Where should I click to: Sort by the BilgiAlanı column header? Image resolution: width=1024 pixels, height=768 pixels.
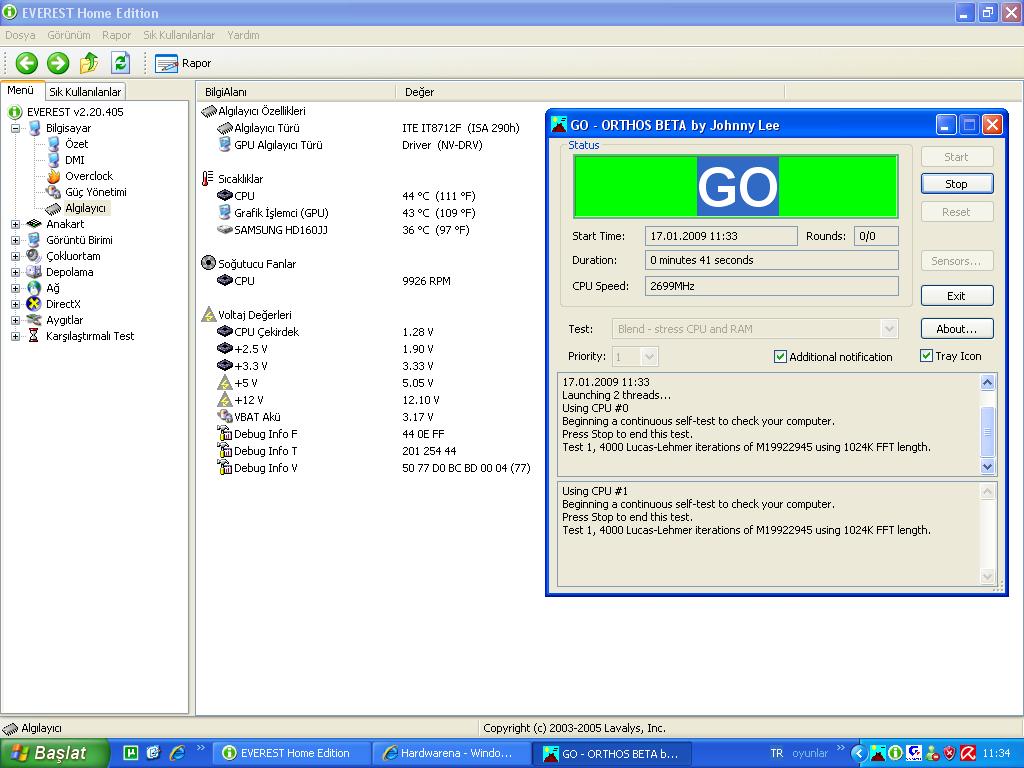pyautogui.click(x=296, y=92)
